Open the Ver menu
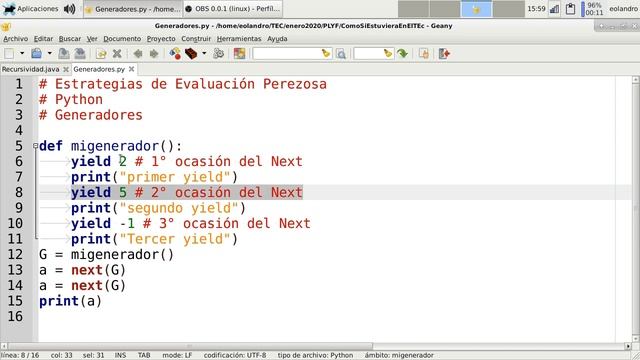The width and height of the screenshot is (640, 360). point(92,39)
